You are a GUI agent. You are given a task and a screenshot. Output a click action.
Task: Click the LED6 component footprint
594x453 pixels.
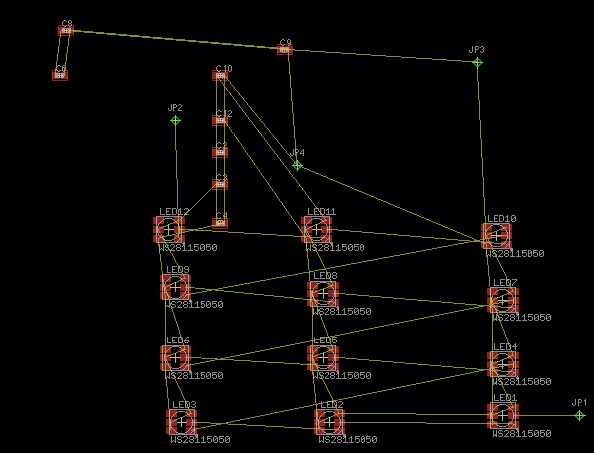(x=175, y=358)
